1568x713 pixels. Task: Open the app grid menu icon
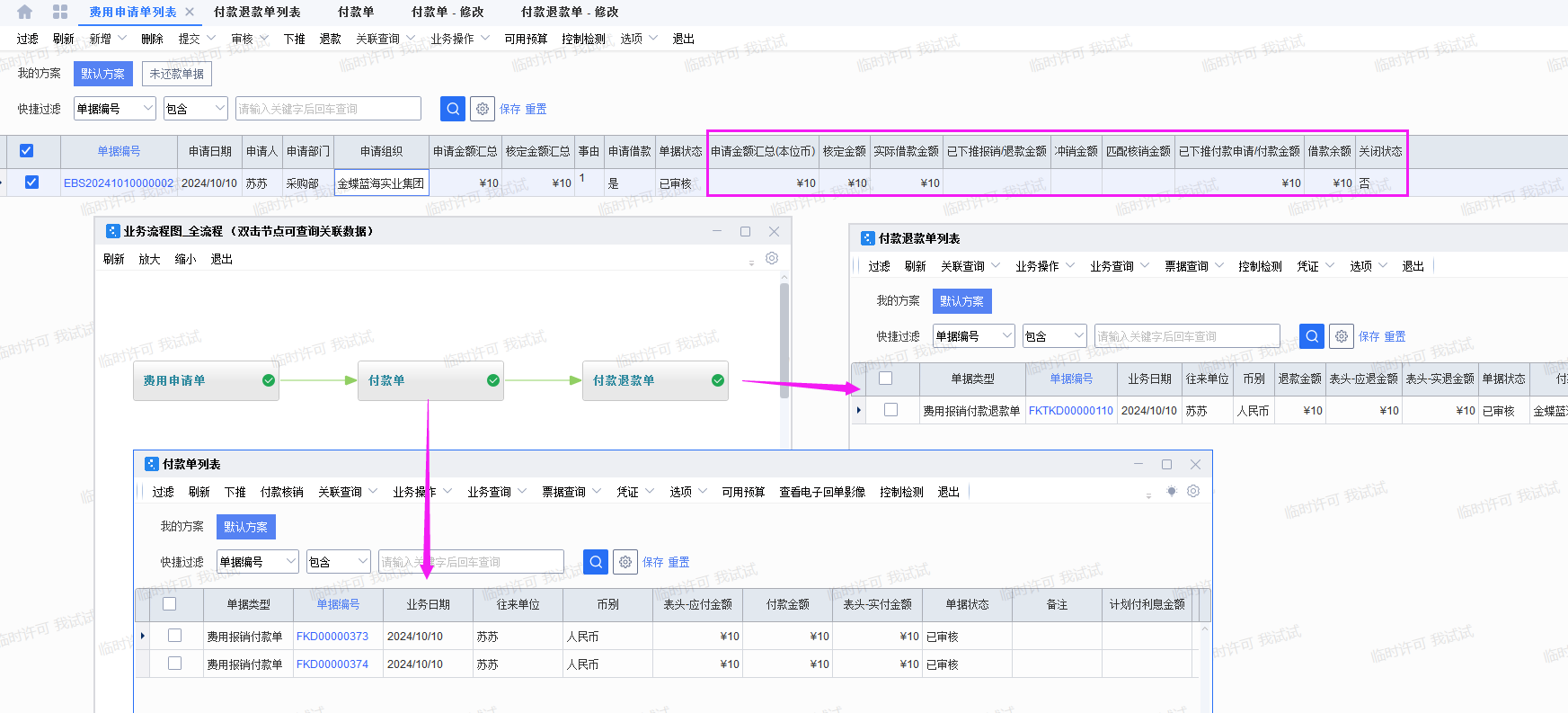click(60, 12)
